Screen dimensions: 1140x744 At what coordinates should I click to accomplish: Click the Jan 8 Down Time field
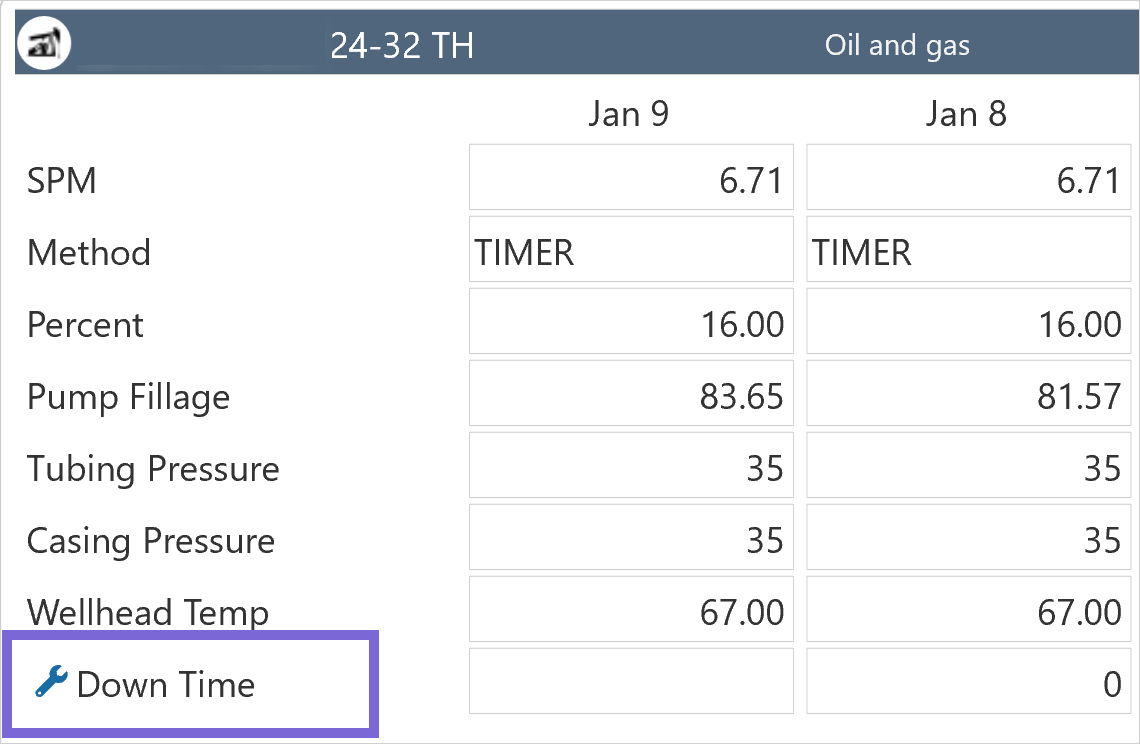click(968, 684)
